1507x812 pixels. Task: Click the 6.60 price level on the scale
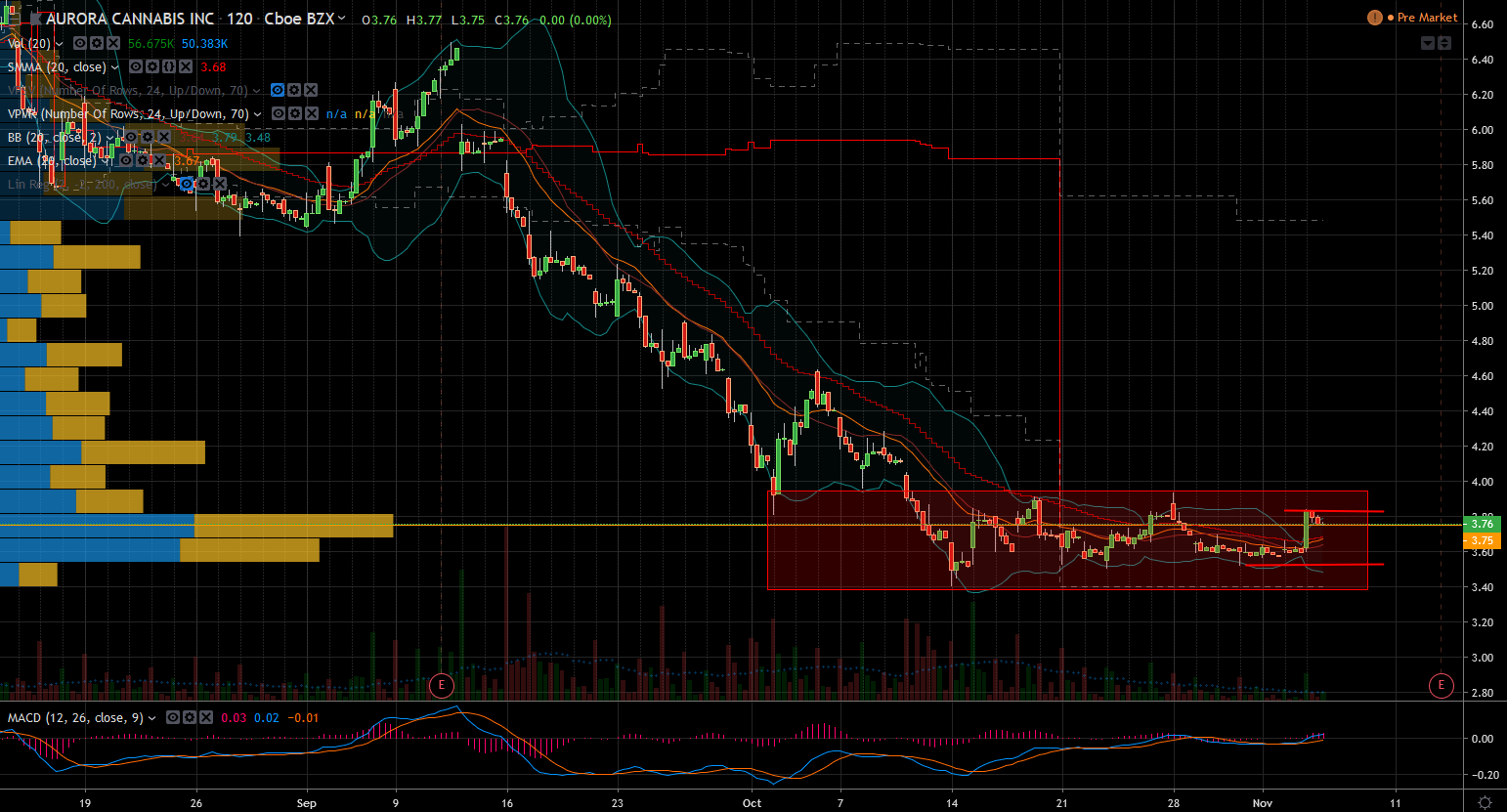(1482, 24)
